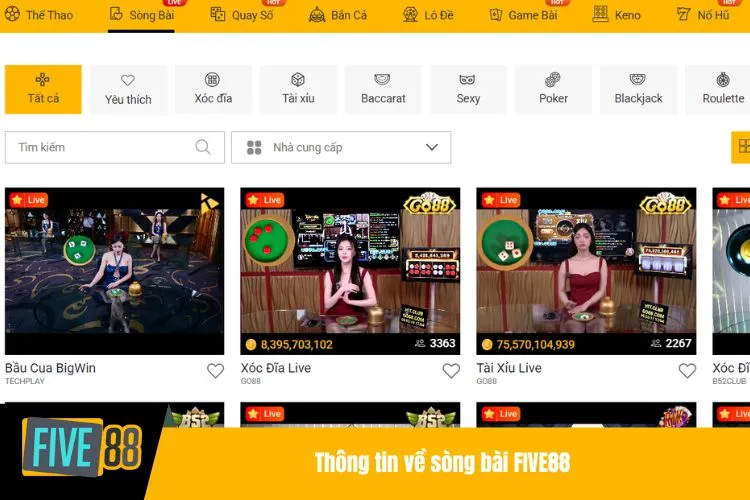The image size is (750, 500).
Task: Click the grid view toggle button
Action: point(741,147)
